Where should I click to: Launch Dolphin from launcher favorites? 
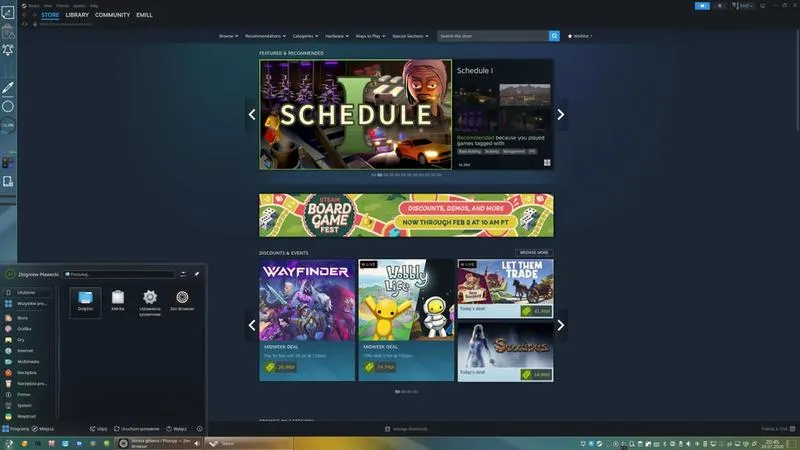(85, 302)
